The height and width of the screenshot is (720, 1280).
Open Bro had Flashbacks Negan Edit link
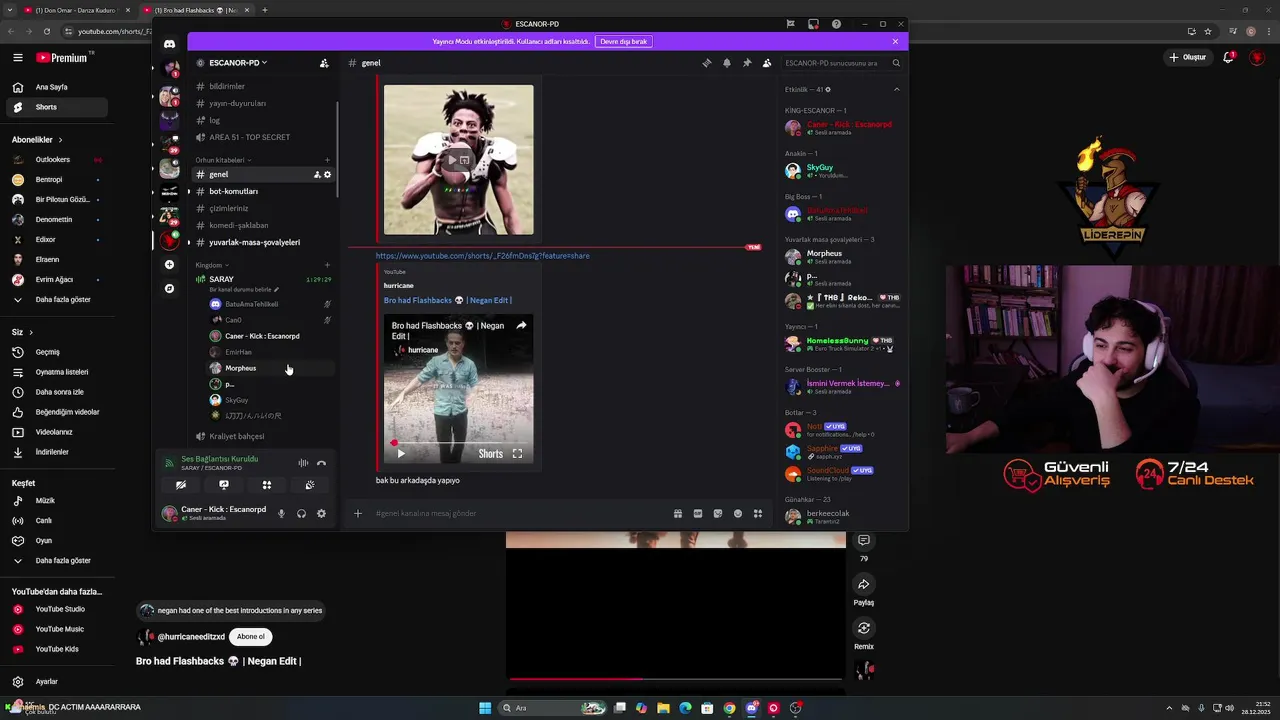448,300
